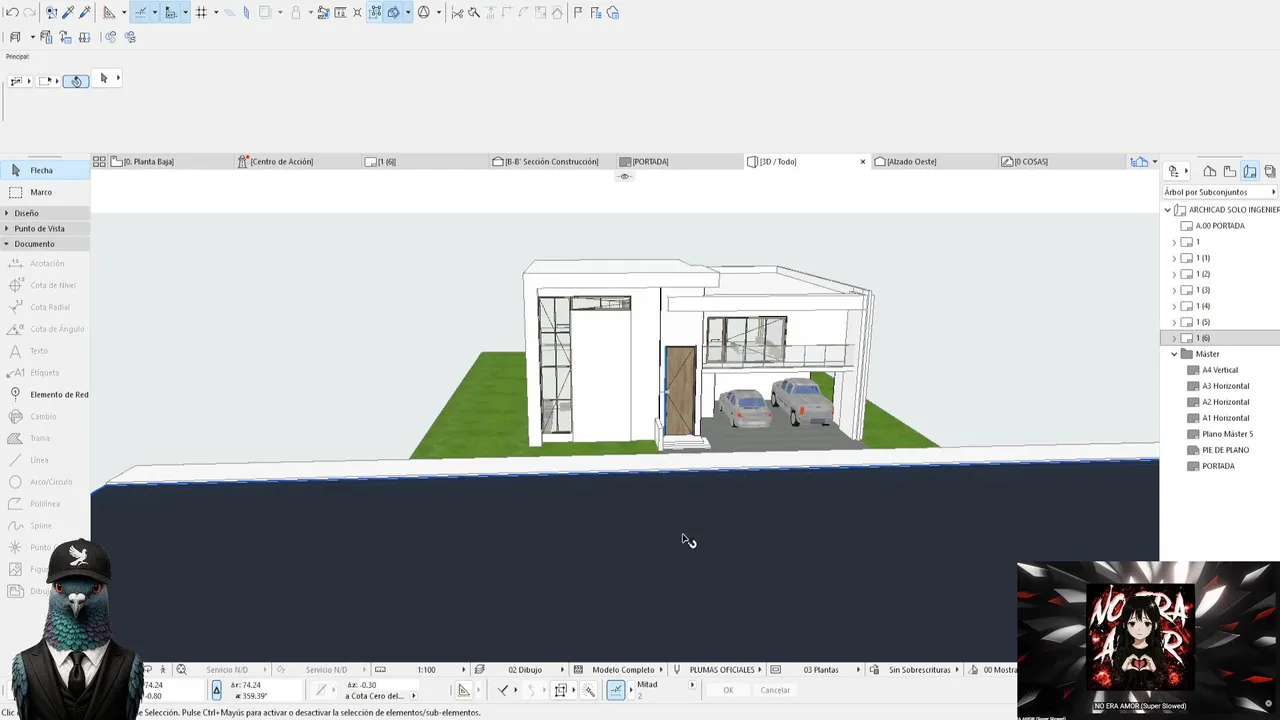This screenshot has height=720, width=1280.
Task: Select the pick-up parameters eyedropper icon
Action: [x=67, y=13]
